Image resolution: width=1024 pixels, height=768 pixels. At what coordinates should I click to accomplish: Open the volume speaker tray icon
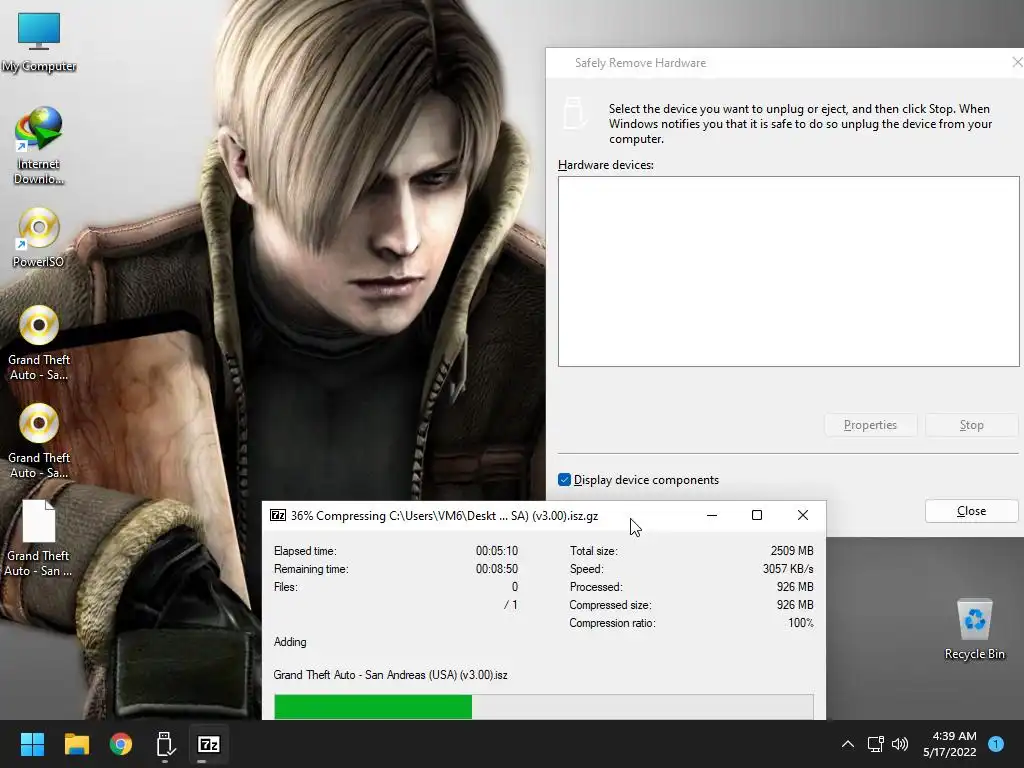[900, 744]
